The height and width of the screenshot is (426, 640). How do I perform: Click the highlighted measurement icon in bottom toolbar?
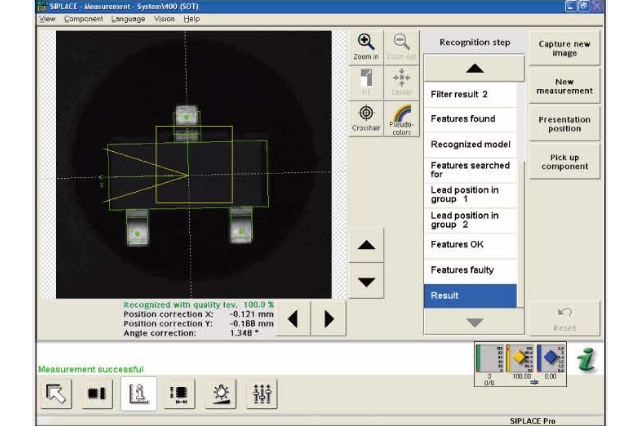pyautogui.click(x=136, y=394)
